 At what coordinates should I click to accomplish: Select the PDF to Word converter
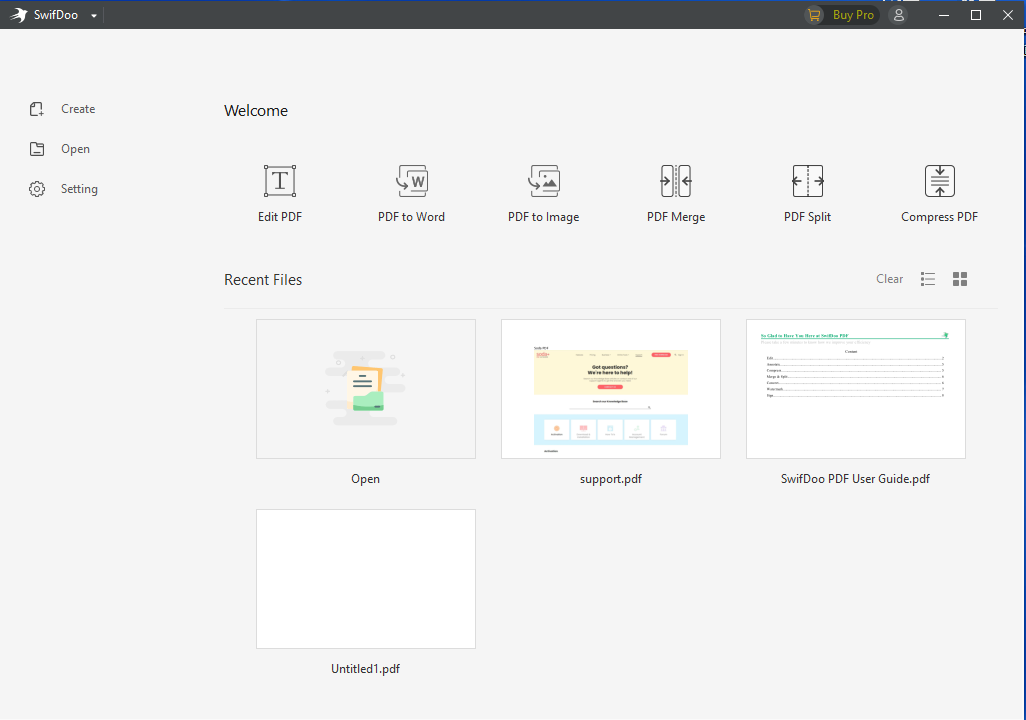411,192
